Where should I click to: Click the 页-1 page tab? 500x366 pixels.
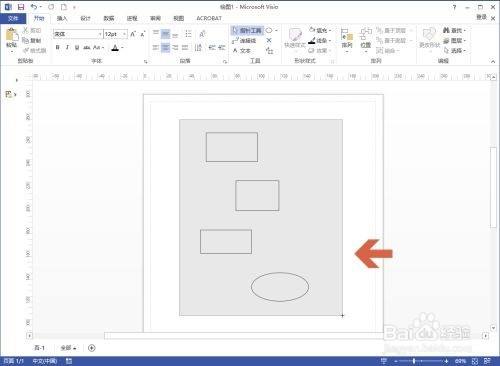pyautogui.click(x=39, y=348)
